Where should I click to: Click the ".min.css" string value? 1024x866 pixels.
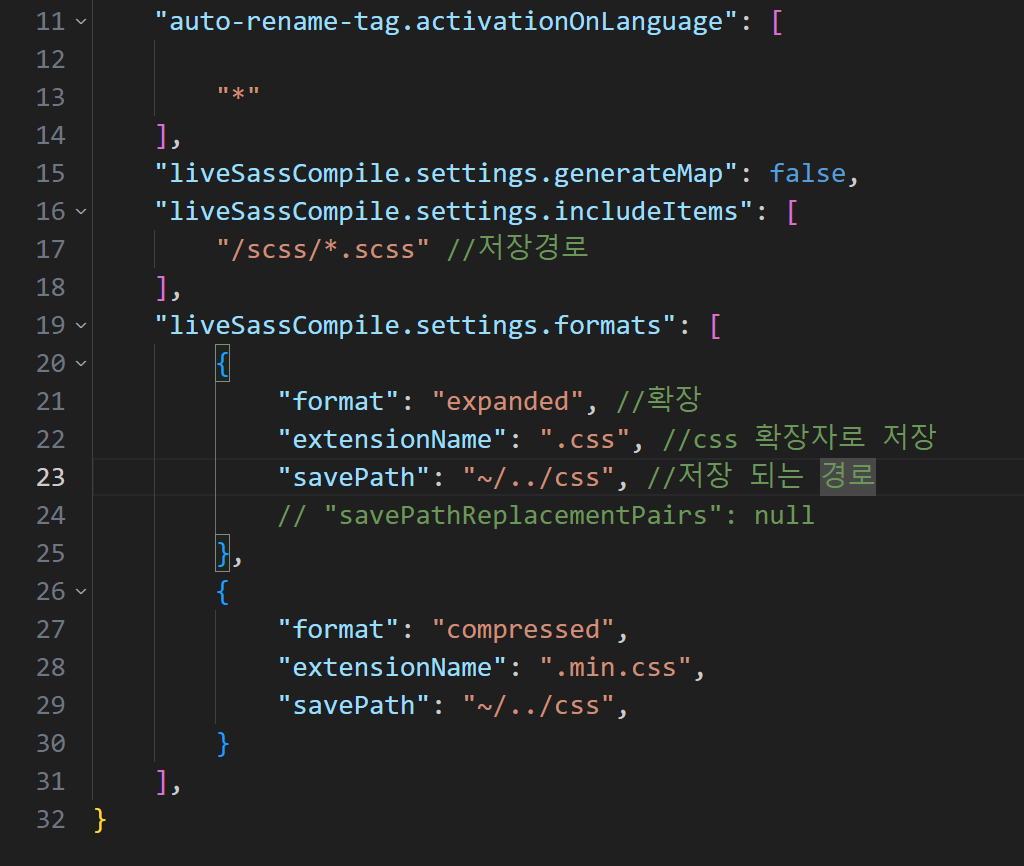click(x=616, y=667)
